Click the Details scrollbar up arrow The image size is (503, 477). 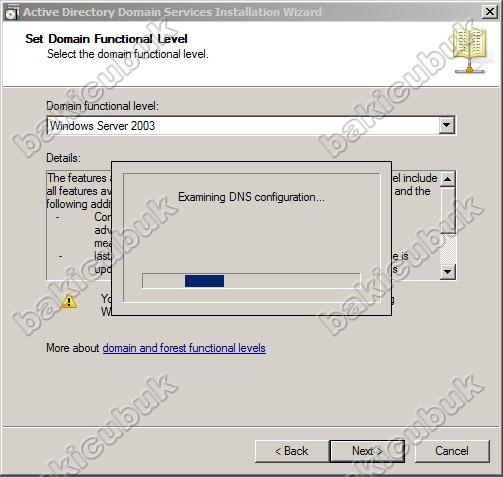pyautogui.click(x=447, y=180)
